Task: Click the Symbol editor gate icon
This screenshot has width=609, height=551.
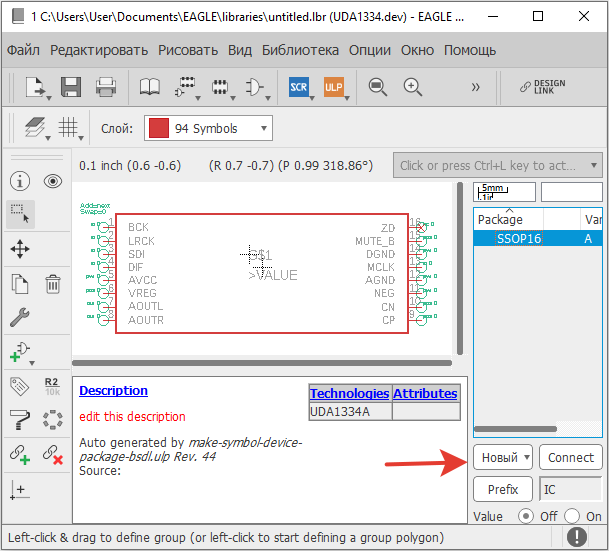Action: click(x=254, y=87)
